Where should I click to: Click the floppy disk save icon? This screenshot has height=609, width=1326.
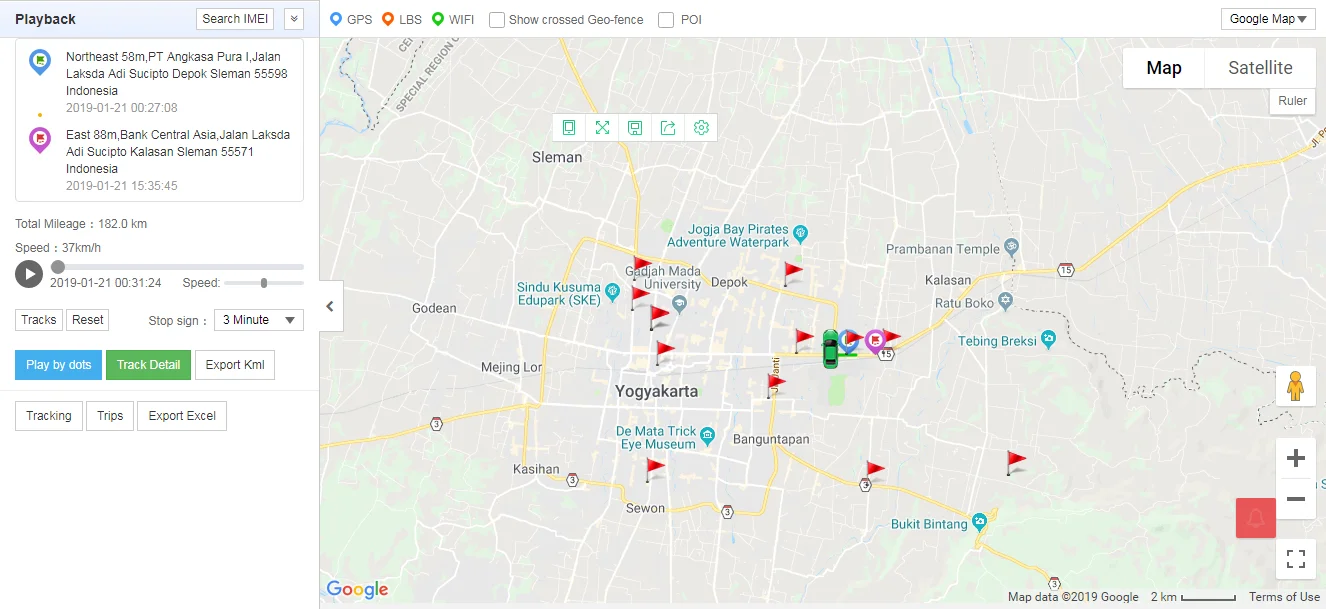click(635, 127)
